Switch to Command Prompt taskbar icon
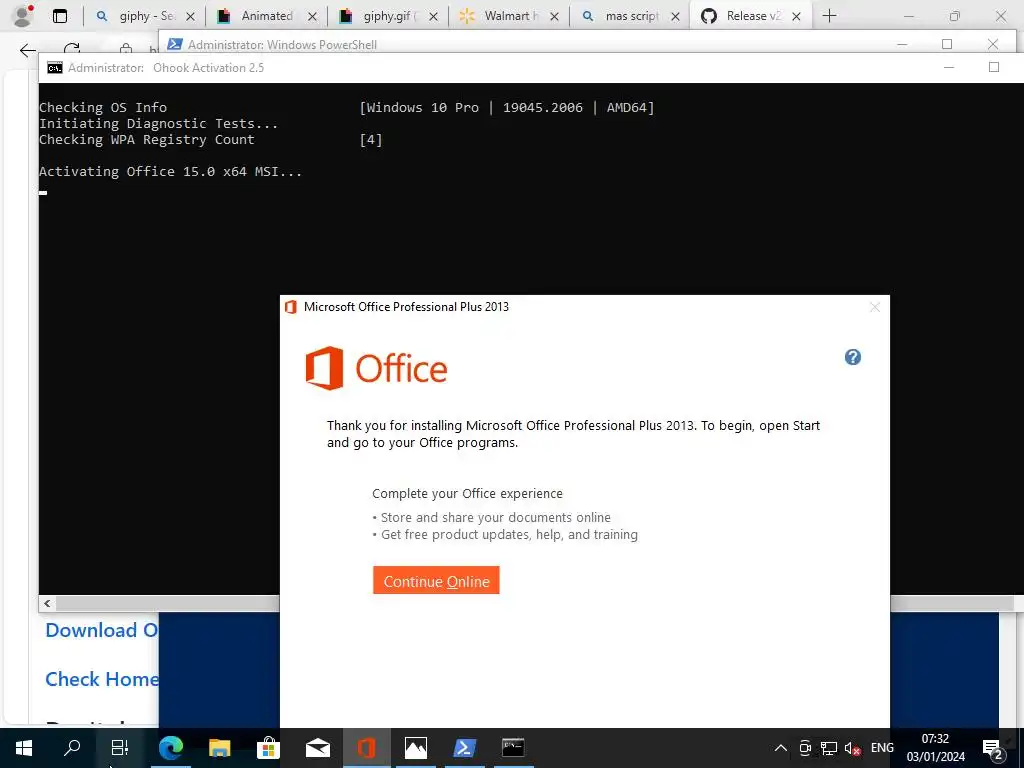Viewport: 1024px width, 768px height. click(x=513, y=748)
